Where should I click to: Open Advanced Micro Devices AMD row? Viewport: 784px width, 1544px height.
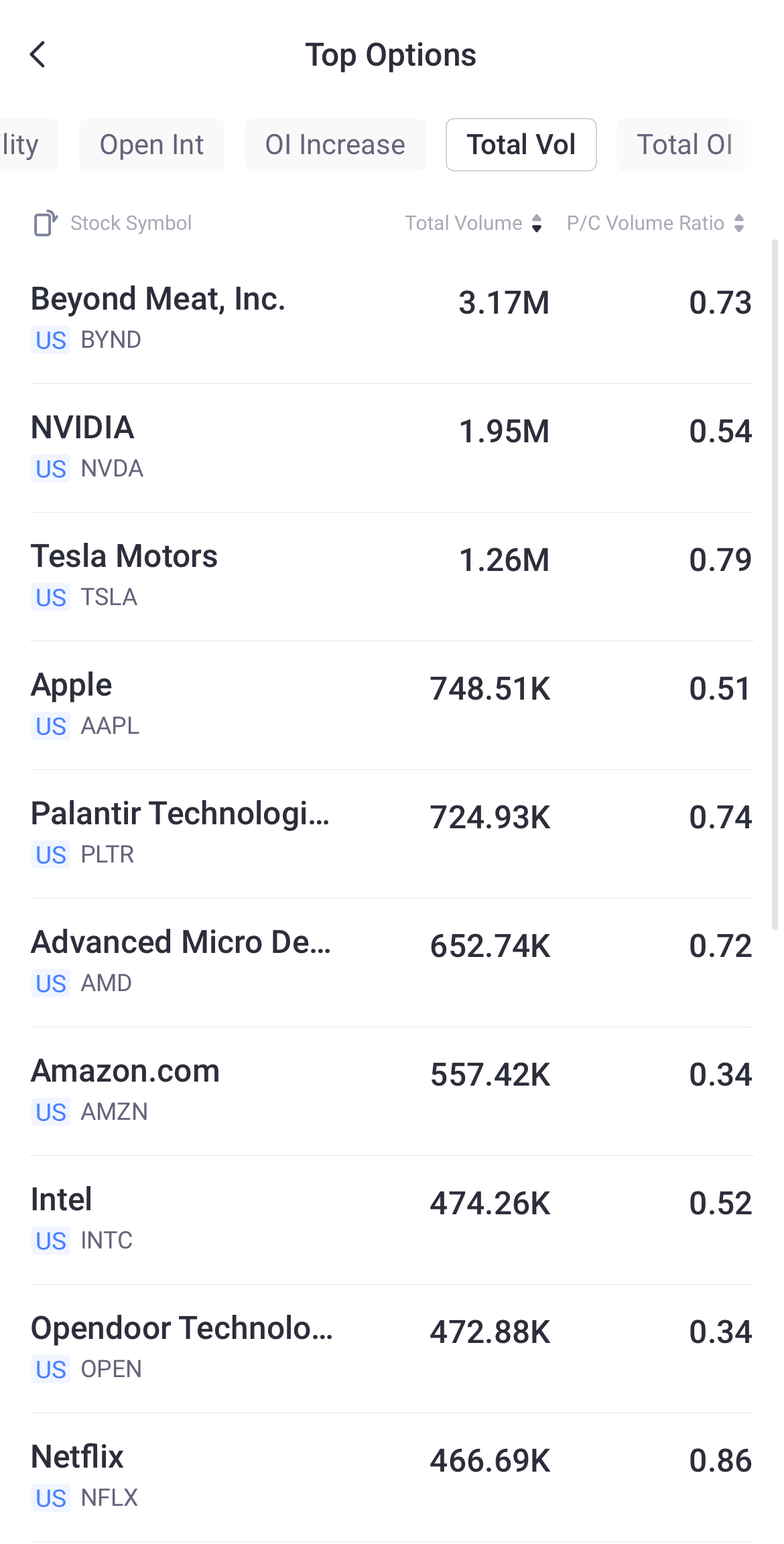pyautogui.click(x=392, y=962)
